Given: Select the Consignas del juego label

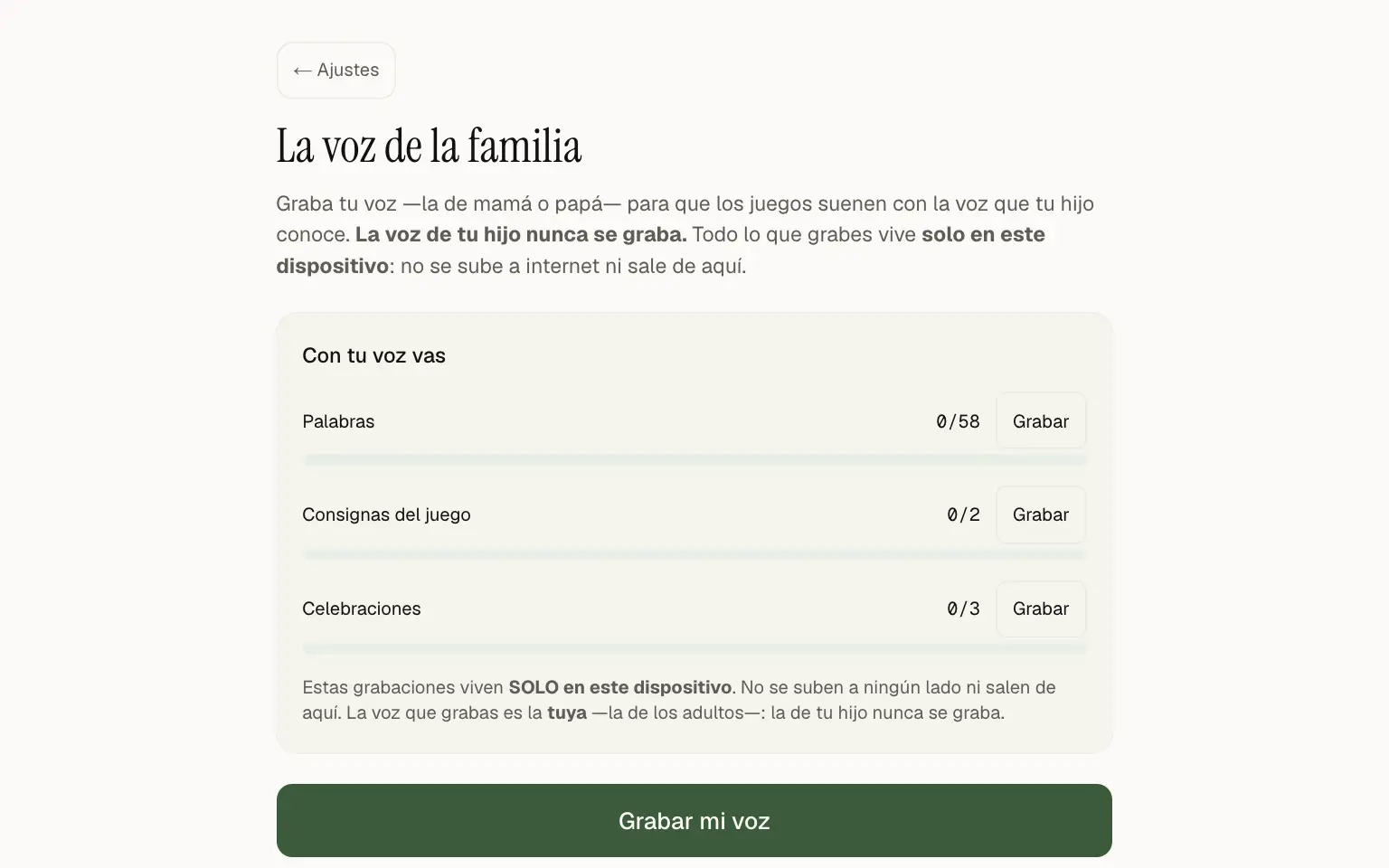Looking at the screenshot, I should click(386, 514).
